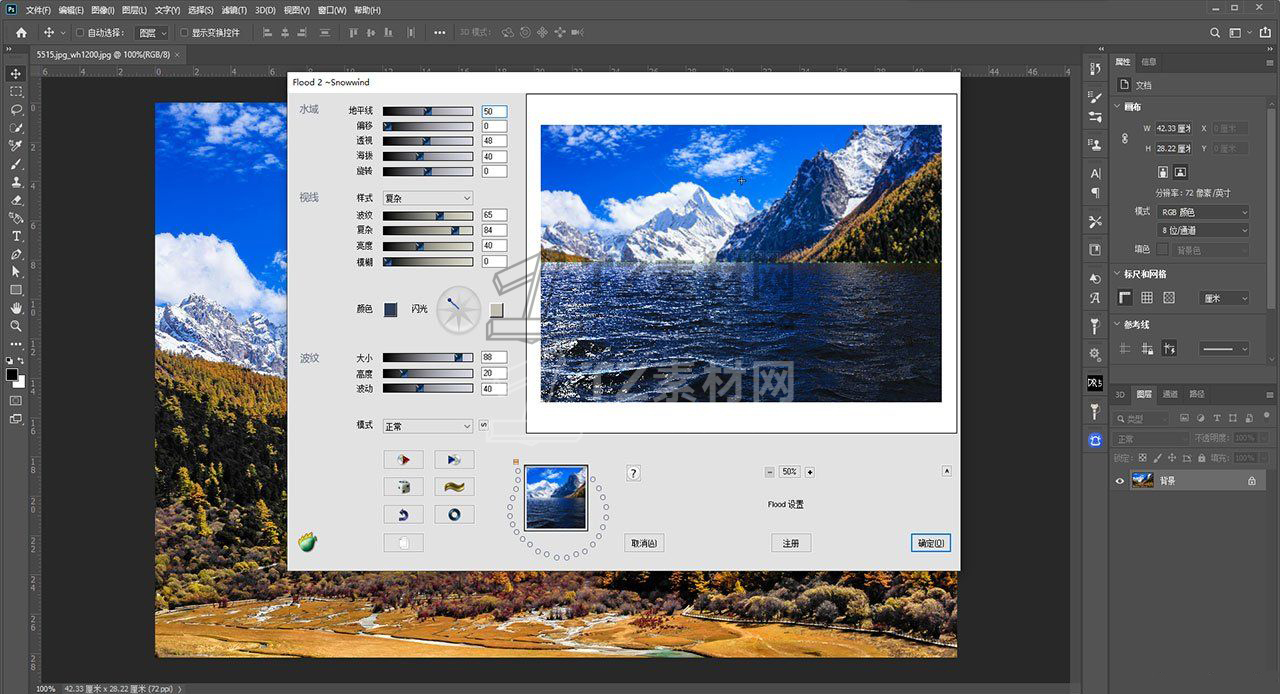Click the Flood Flaming Pear logo
Image resolution: width=1280 pixels, height=694 pixels.
[308, 542]
